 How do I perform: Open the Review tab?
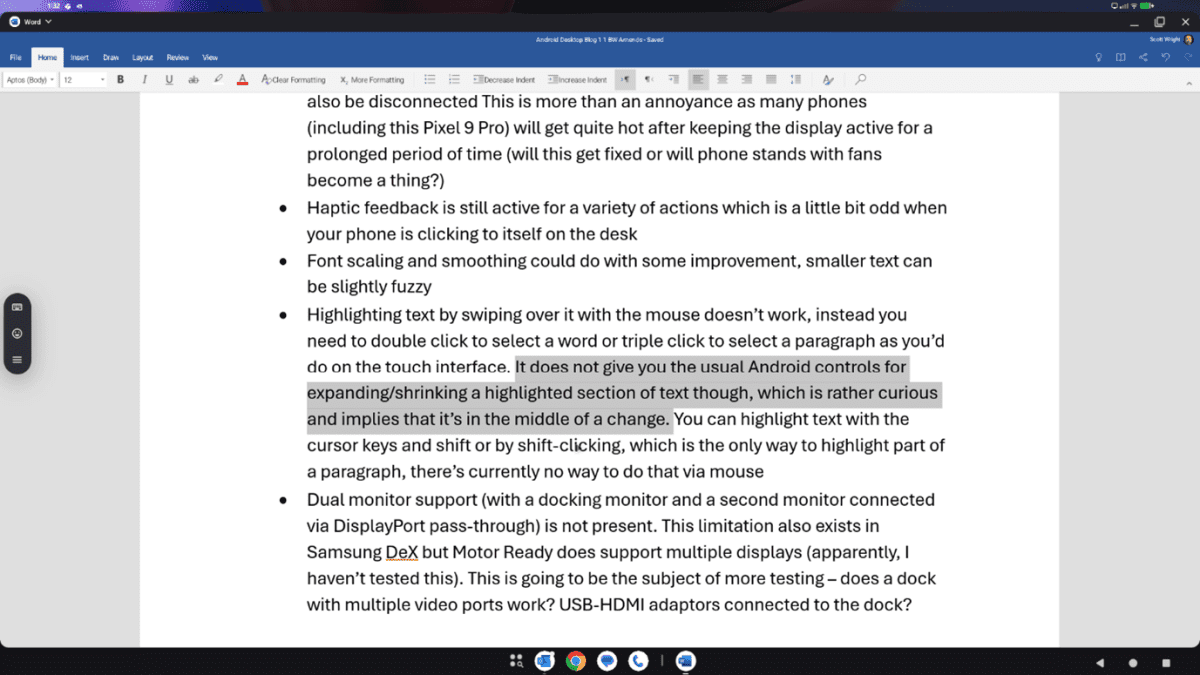(x=177, y=57)
